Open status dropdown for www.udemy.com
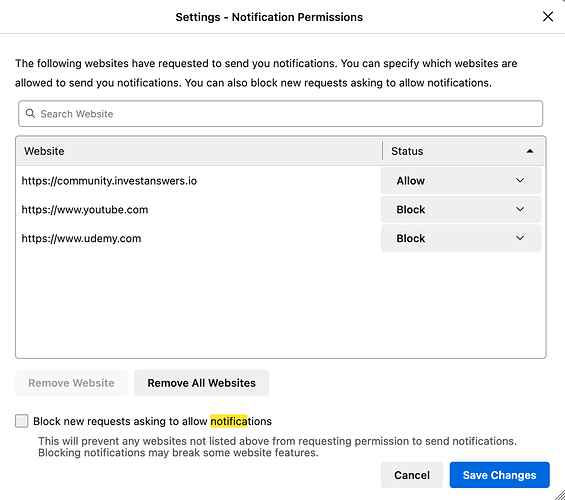The height and width of the screenshot is (500, 565). pos(461,238)
